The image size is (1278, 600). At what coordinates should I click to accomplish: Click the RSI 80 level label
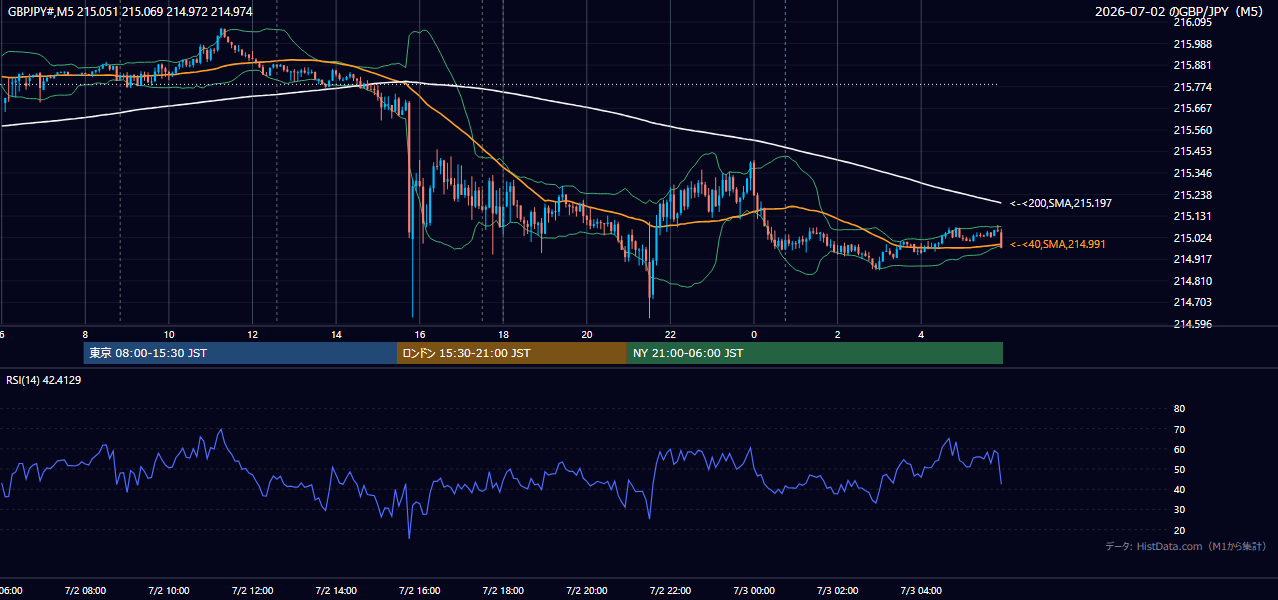pyautogui.click(x=1179, y=409)
